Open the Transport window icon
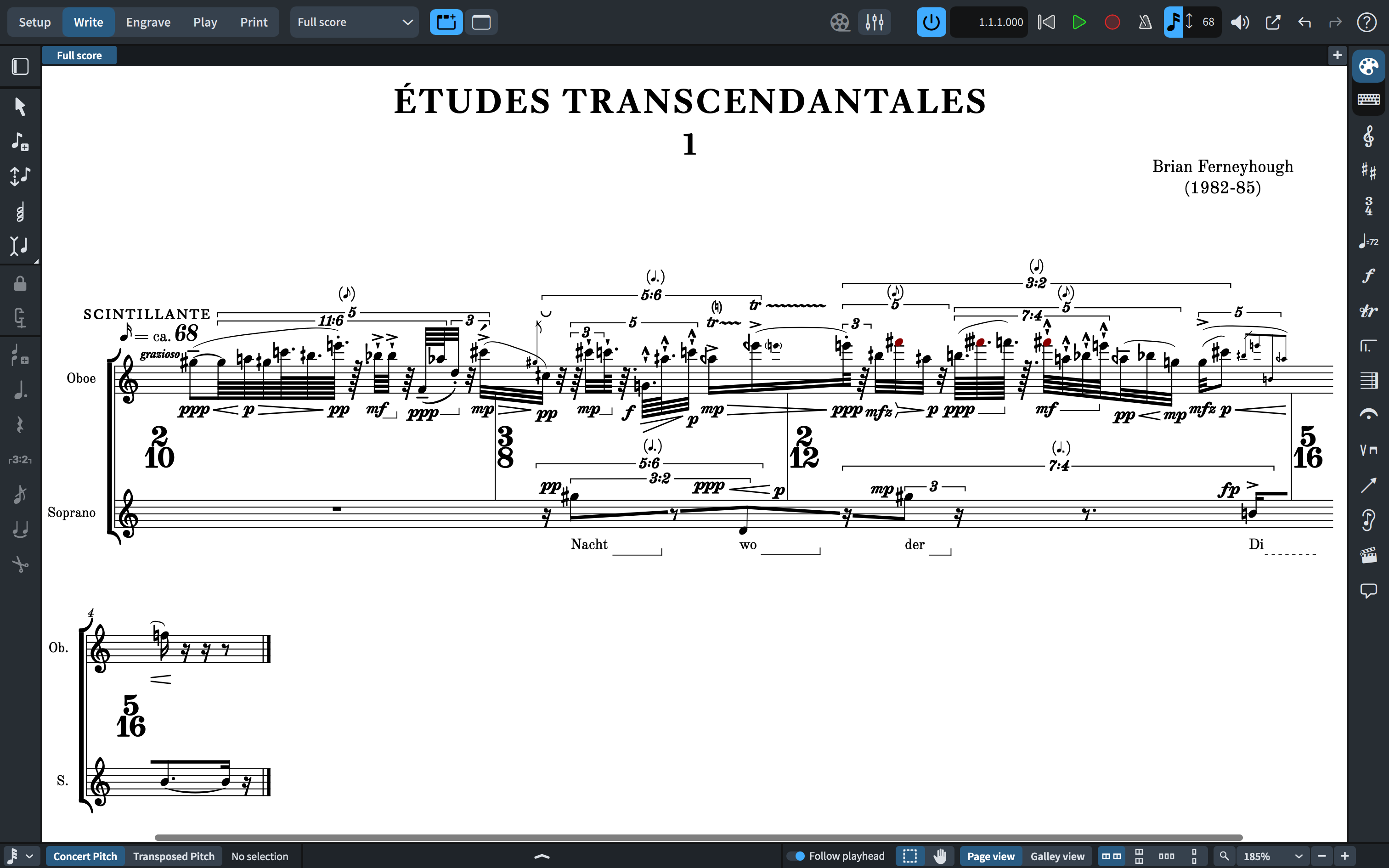Image resolution: width=1389 pixels, height=868 pixels. tap(1272, 23)
